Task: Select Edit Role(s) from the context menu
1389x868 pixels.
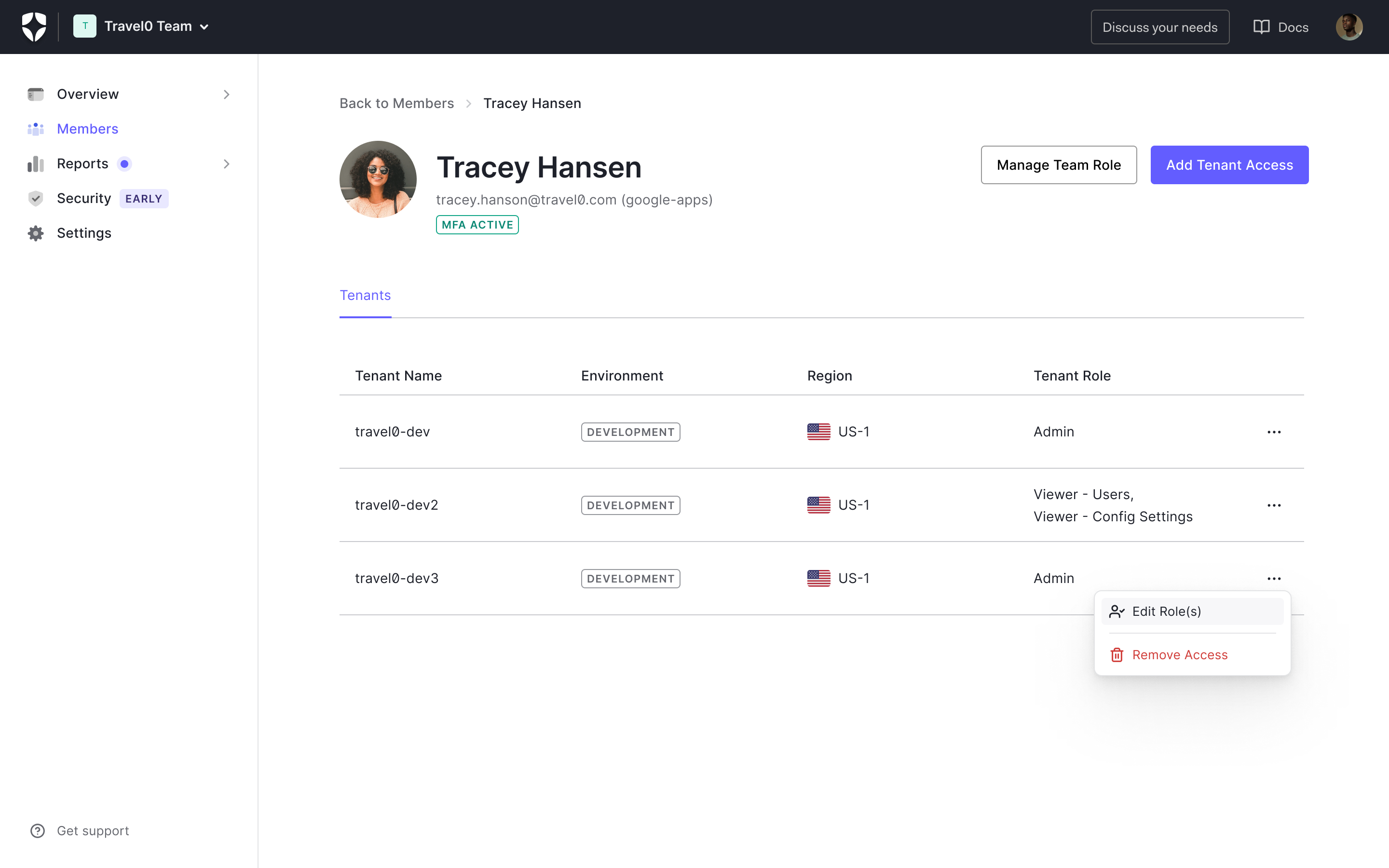Action: tap(1168, 611)
